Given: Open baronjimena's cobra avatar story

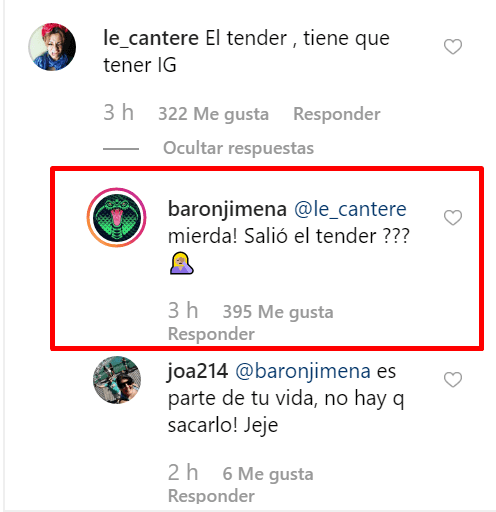Looking at the screenshot, I should coord(116,217).
